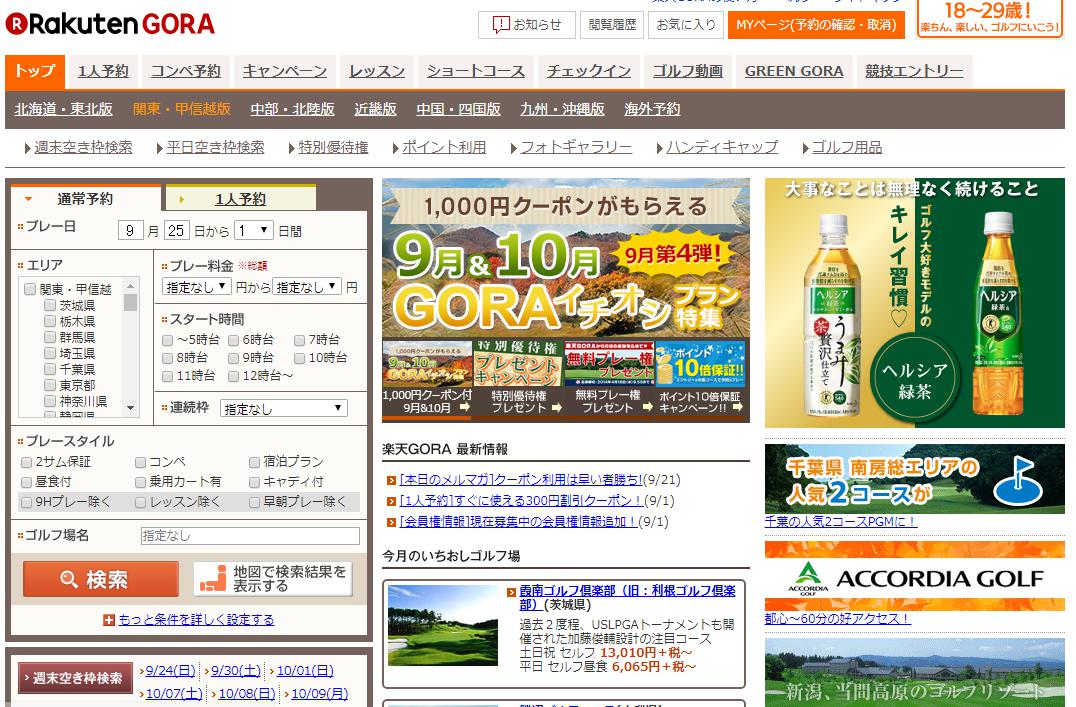Click the 閲覧履歴 button

point(612,25)
